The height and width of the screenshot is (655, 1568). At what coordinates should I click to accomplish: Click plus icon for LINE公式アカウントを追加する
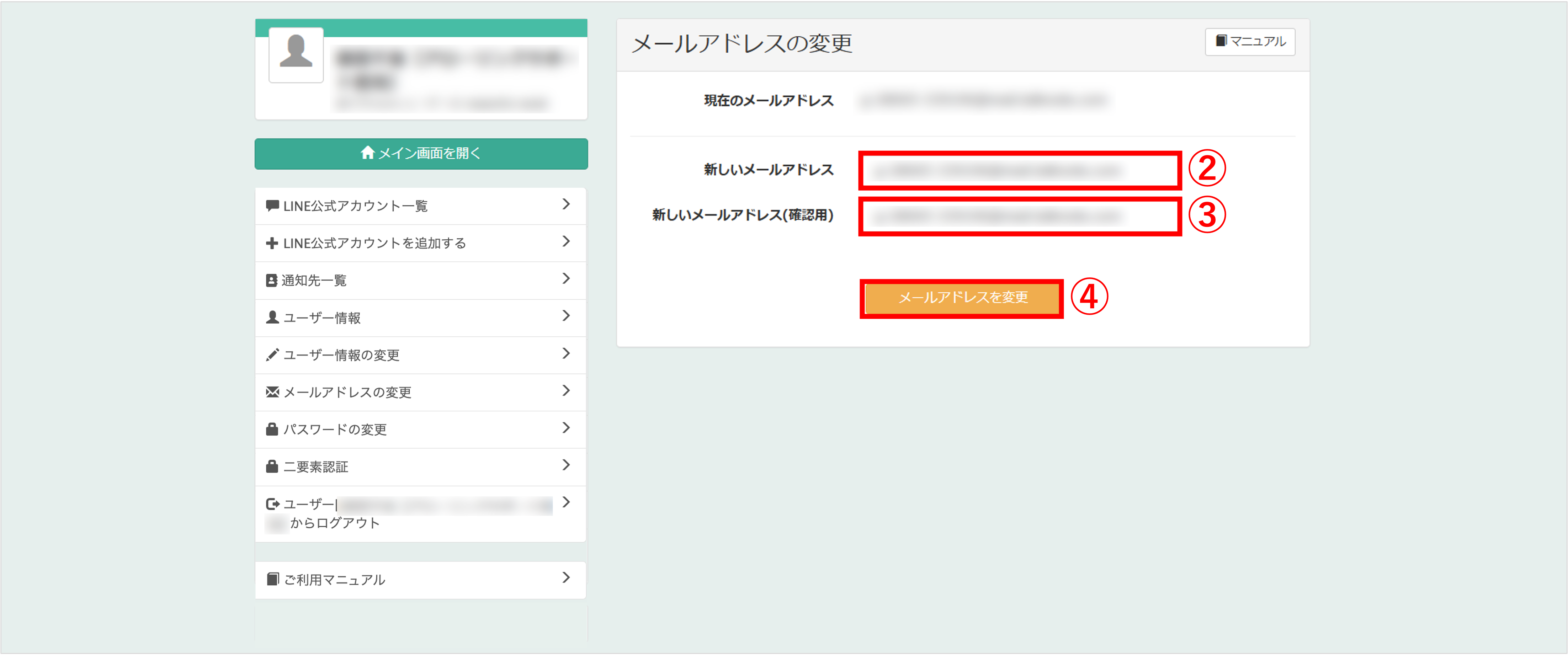[x=272, y=243]
